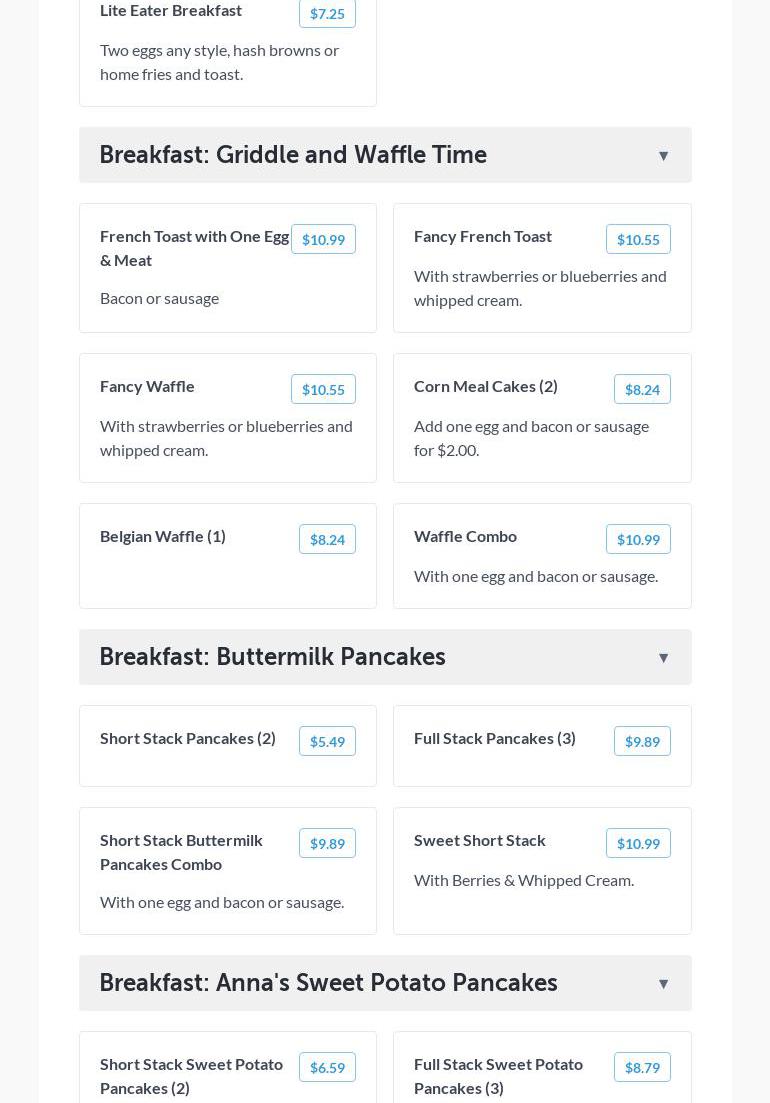Open the Waffle Combo item title
The height and width of the screenshot is (1103, 770).
point(465,536)
